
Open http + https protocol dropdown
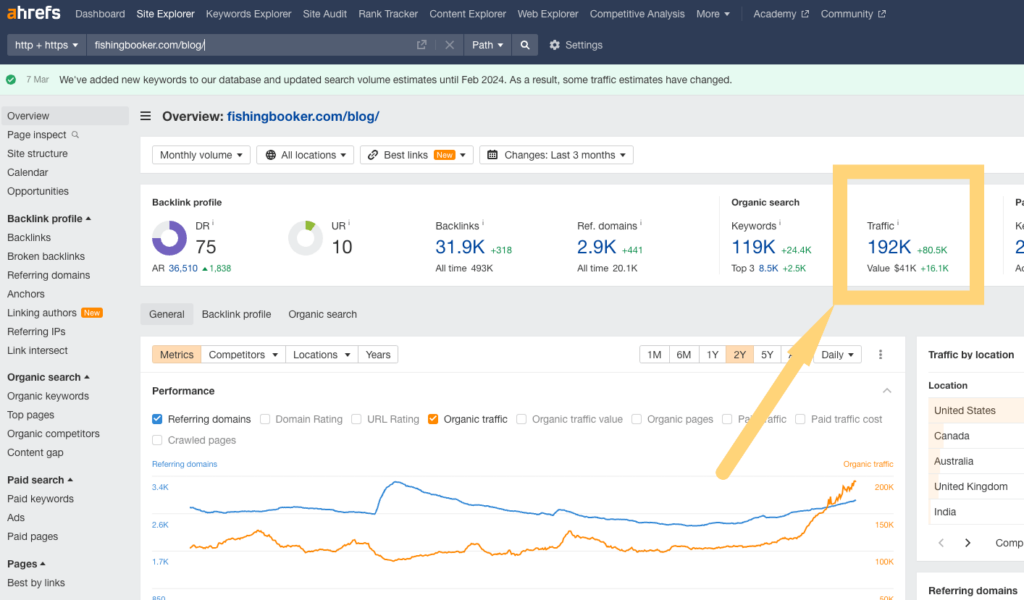tap(46, 45)
